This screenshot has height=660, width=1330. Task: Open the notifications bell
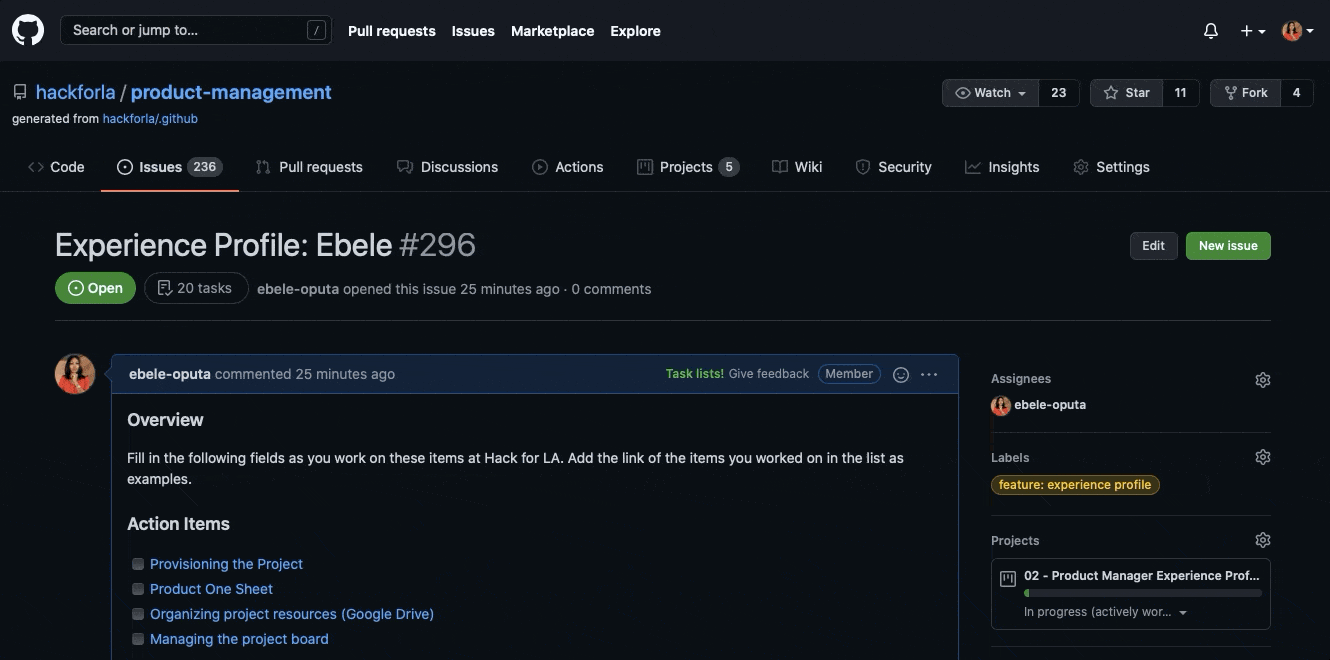(x=1210, y=31)
